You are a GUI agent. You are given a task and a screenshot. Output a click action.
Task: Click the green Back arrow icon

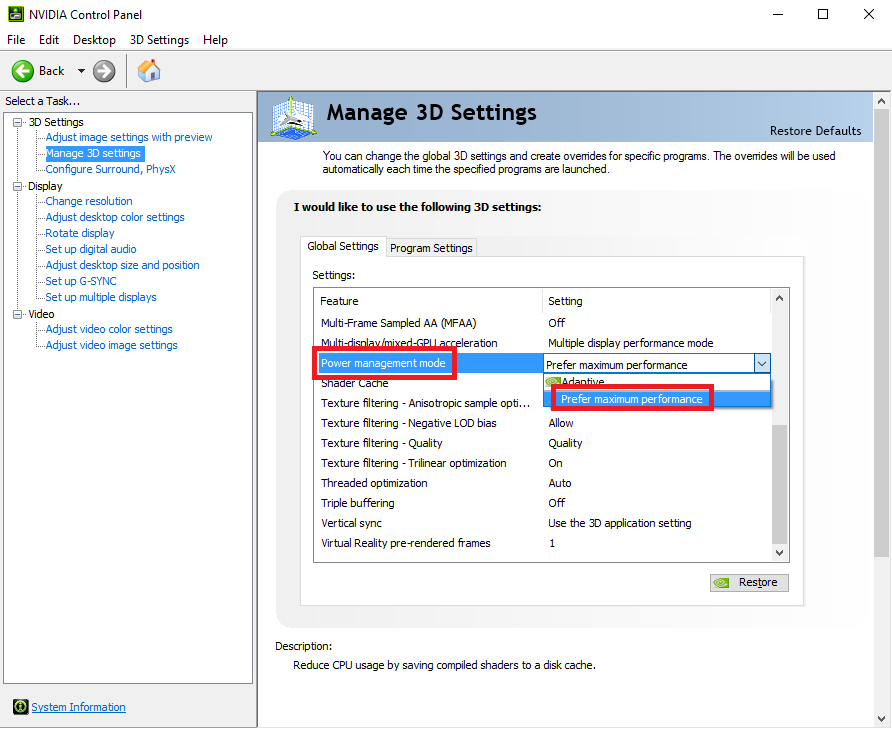click(23, 71)
